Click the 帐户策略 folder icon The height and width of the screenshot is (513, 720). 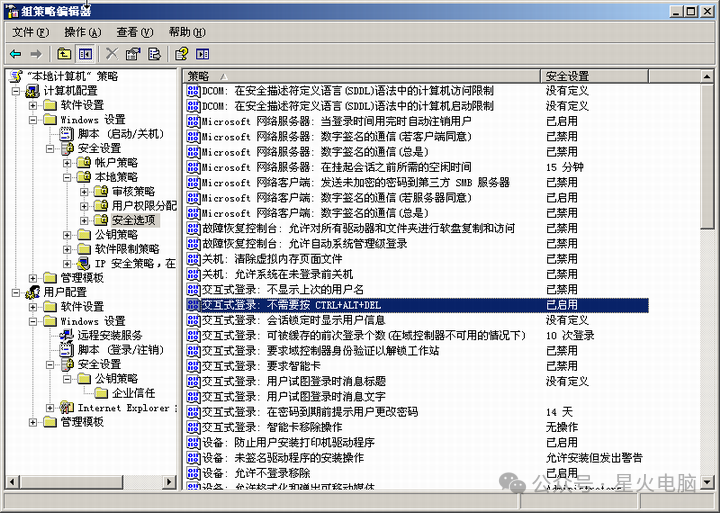(84, 163)
